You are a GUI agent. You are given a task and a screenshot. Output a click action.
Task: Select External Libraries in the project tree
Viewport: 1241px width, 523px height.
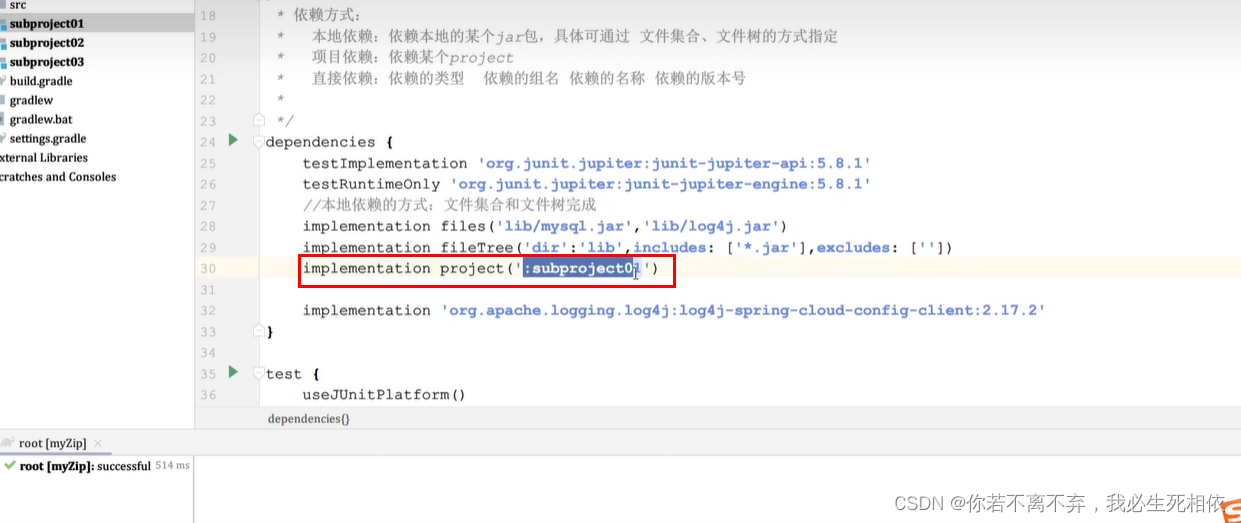44,157
